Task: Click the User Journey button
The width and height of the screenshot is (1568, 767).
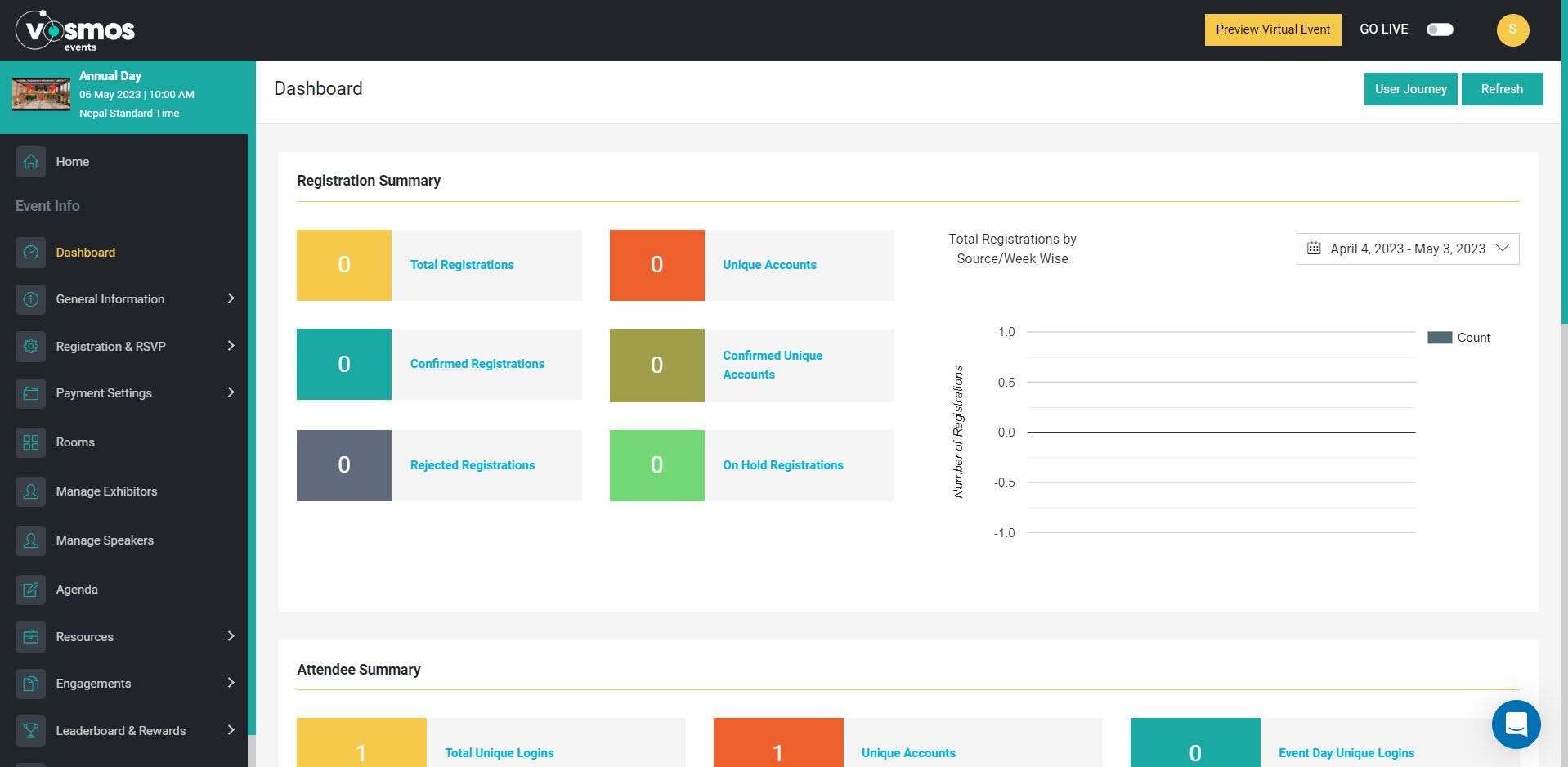Action: click(x=1410, y=89)
